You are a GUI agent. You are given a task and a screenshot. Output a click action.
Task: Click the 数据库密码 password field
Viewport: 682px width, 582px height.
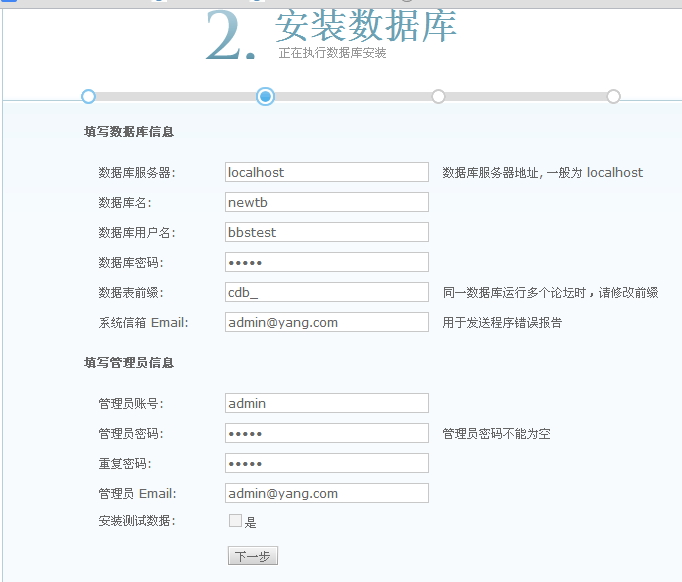click(327, 262)
